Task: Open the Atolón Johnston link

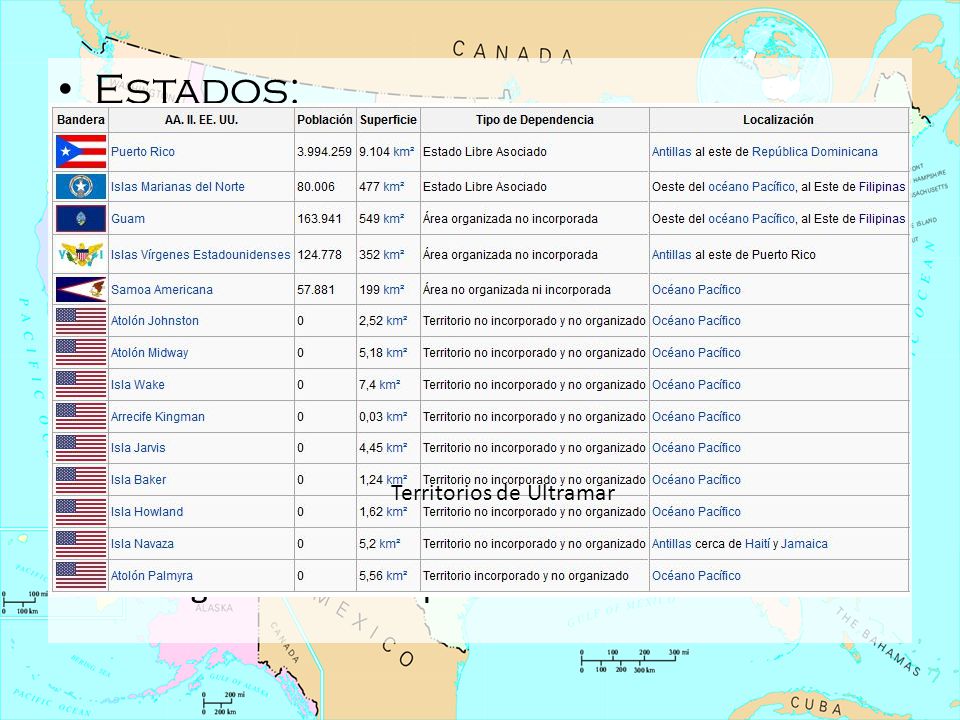Action: click(155, 321)
